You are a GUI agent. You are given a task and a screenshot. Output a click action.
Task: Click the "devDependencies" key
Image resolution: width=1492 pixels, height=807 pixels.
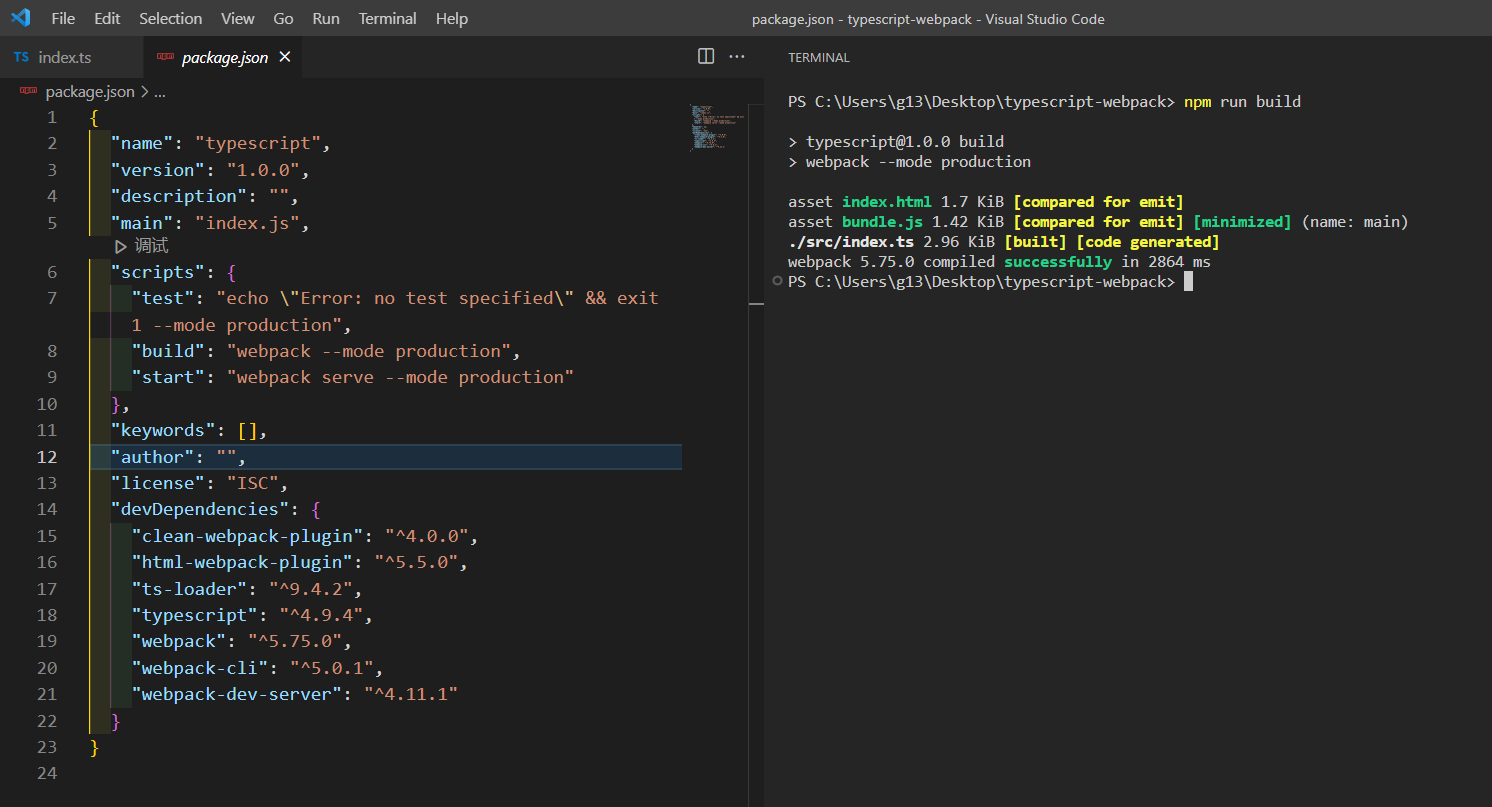(x=200, y=509)
